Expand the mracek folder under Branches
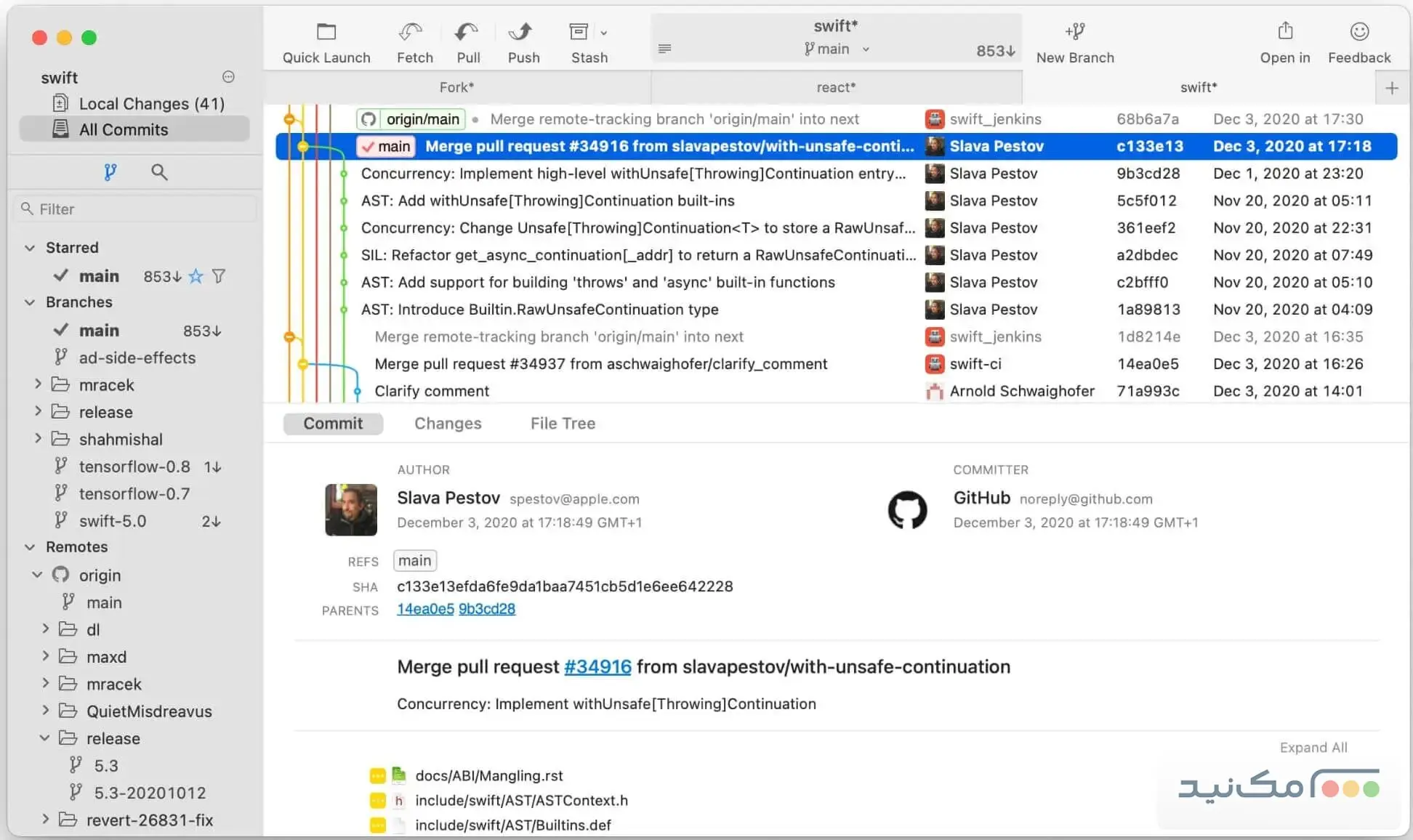 38,384
